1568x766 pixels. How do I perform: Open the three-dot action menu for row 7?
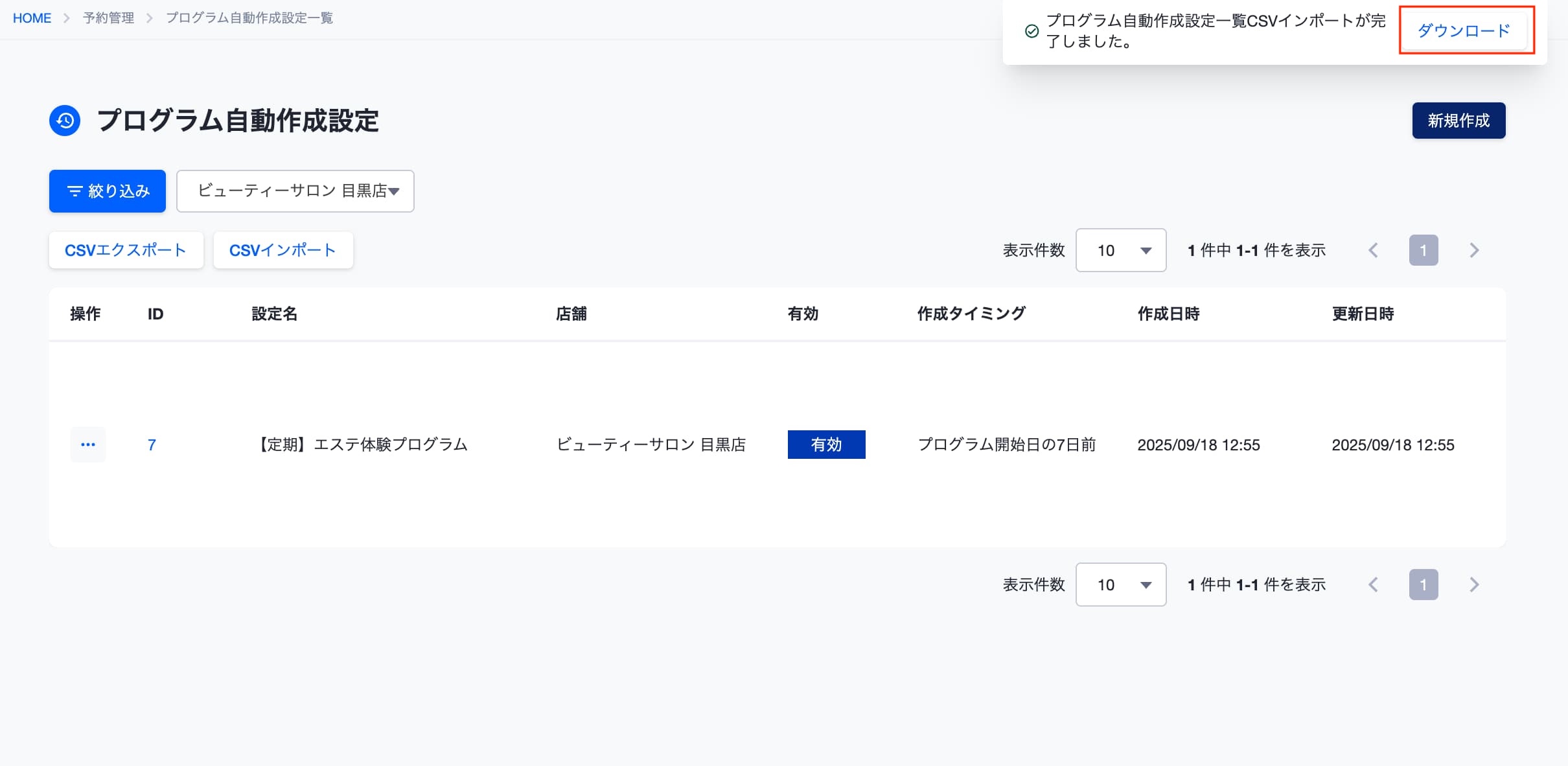pyautogui.click(x=88, y=445)
